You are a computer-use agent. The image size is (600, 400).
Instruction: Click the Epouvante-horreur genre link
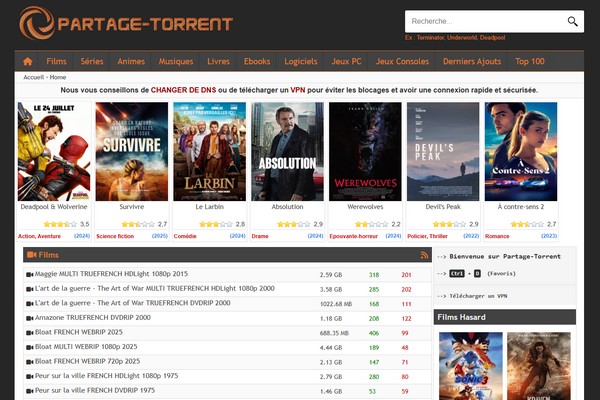click(354, 236)
